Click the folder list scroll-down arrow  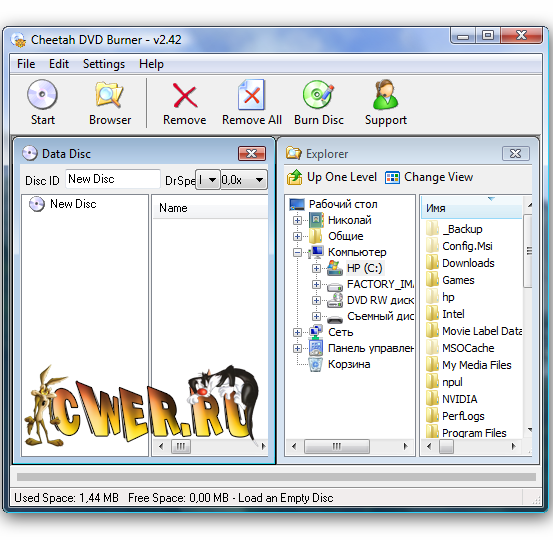pyautogui.click(x=529, y=430)
